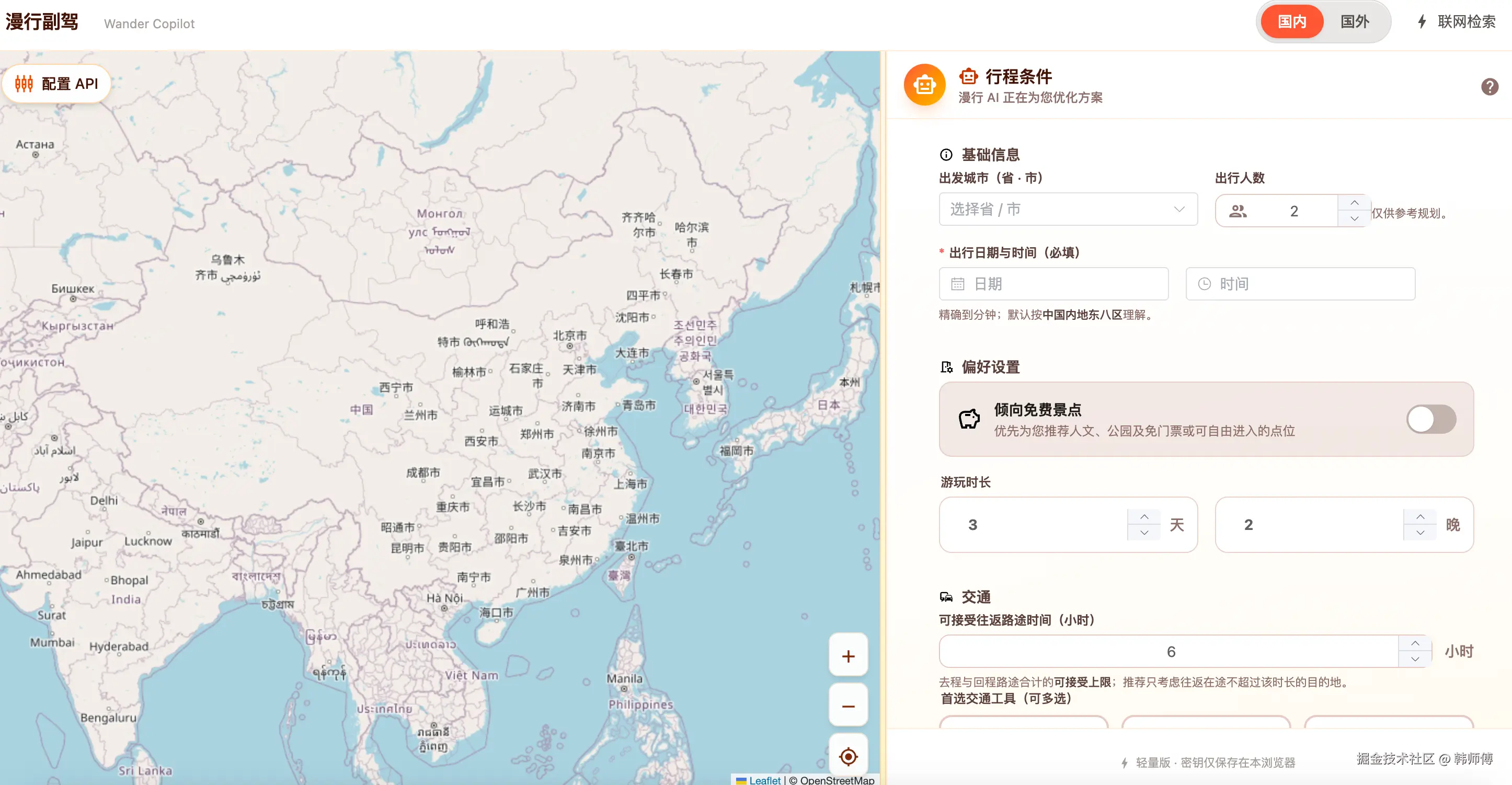Open the 选择省 / 市 departure city dropdown
The image size is (1512, 785).
tap(1068, 210)
